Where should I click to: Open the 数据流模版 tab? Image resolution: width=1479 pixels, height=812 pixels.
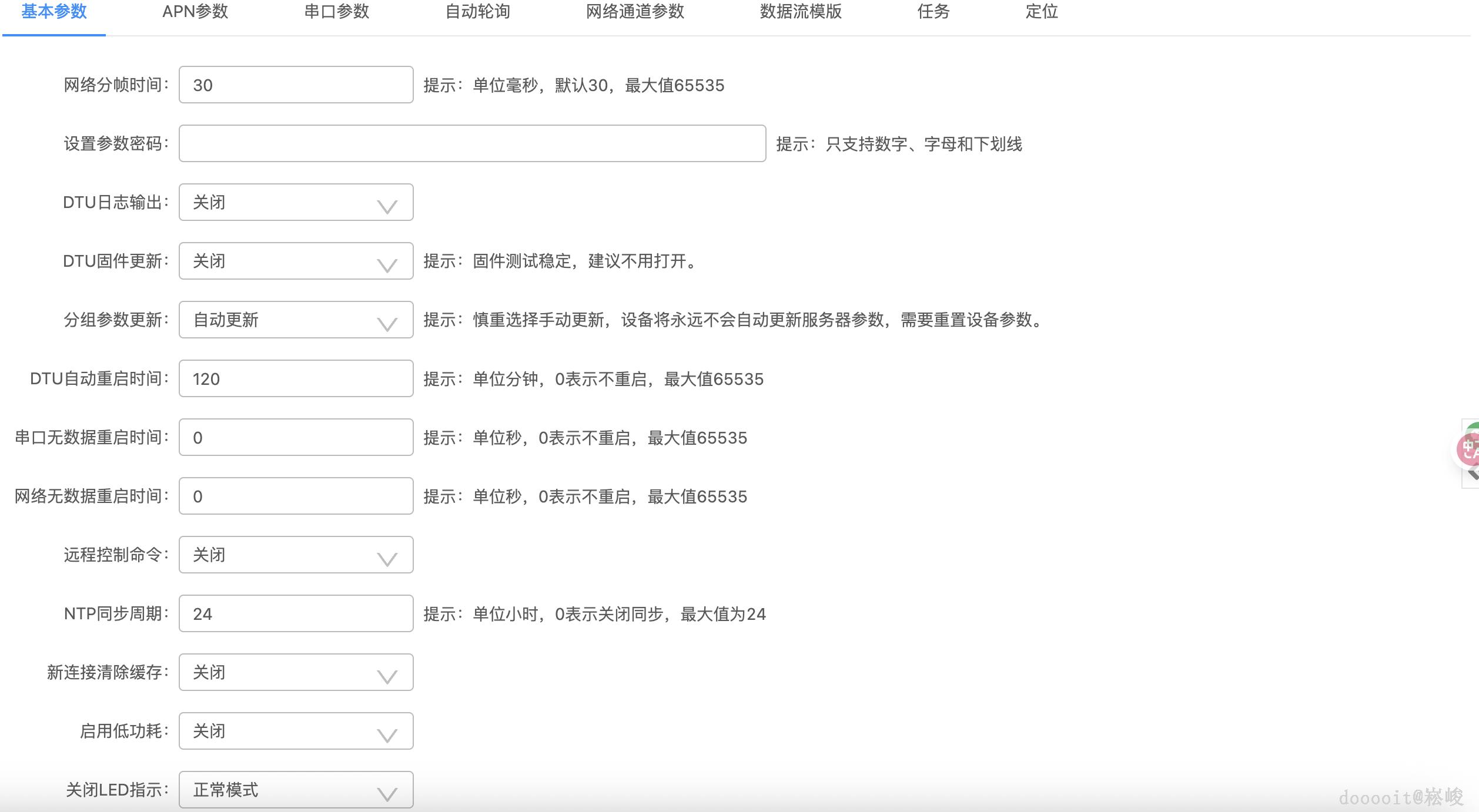pos(799,12)
